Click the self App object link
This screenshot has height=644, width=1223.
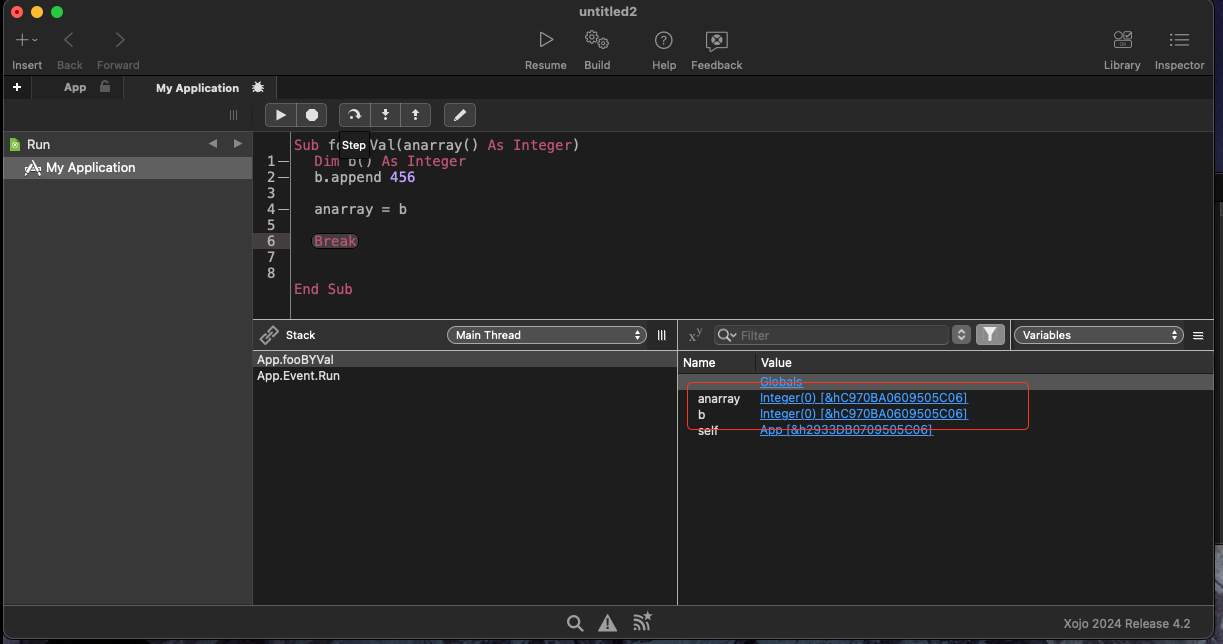tap(845, 430)
